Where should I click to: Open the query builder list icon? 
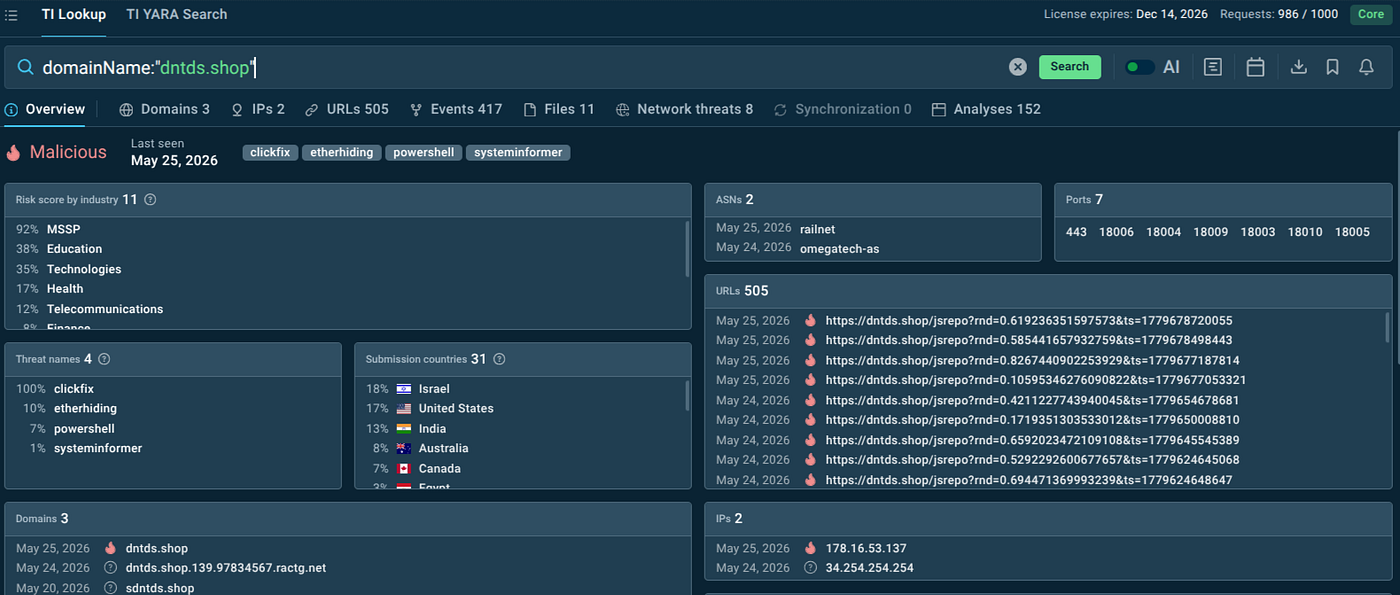[1213, 67]
